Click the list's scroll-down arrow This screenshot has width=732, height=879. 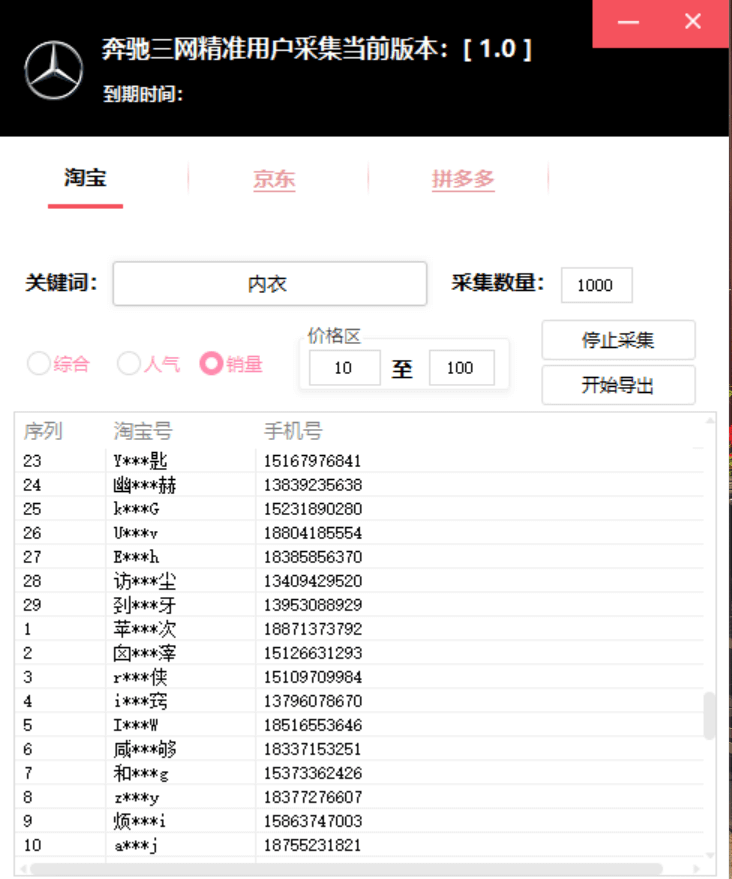click(x=710, y=855)
